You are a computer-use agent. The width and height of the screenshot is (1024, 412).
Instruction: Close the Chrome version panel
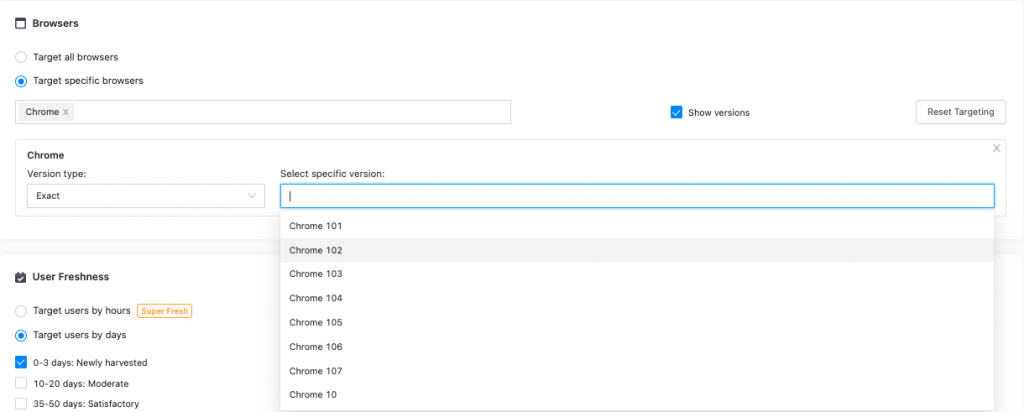[x=996, y=148]
